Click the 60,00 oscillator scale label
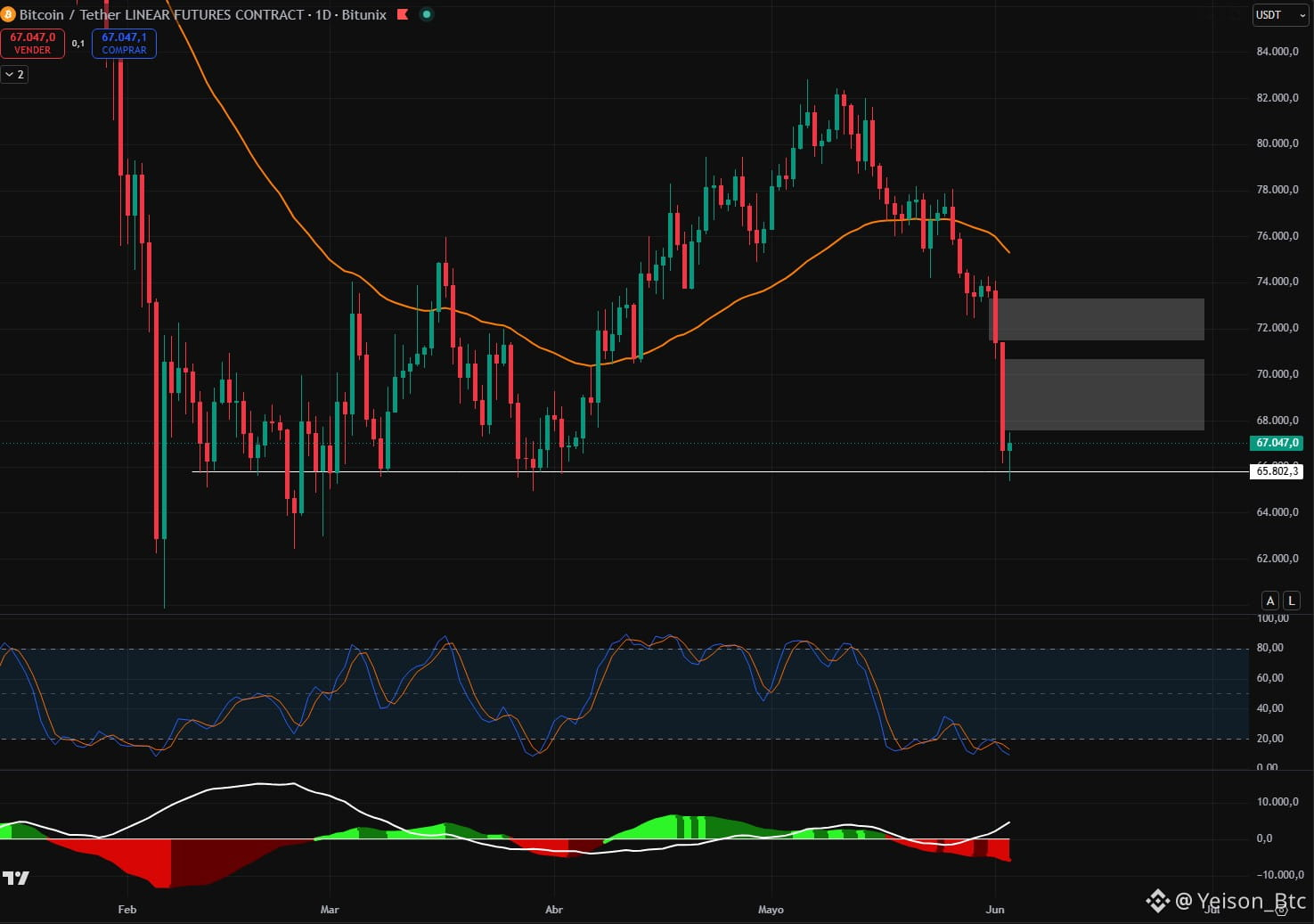The height and width of the screenshot is (924, 1314). click(x=1270, y=678)
